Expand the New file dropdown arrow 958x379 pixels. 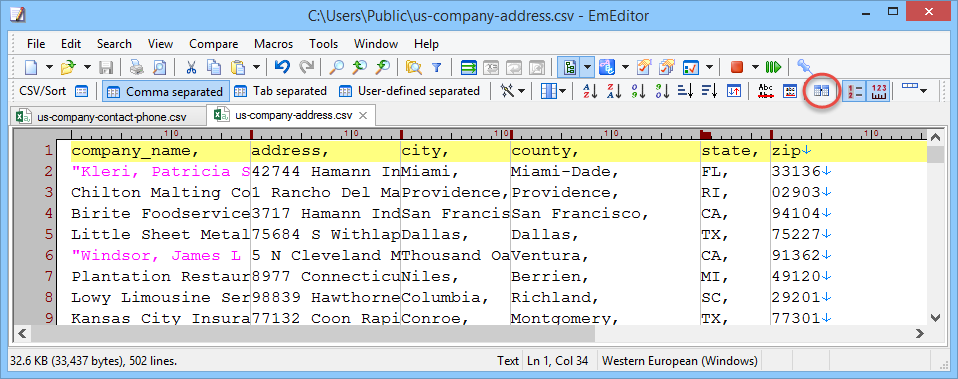(49, 67)
